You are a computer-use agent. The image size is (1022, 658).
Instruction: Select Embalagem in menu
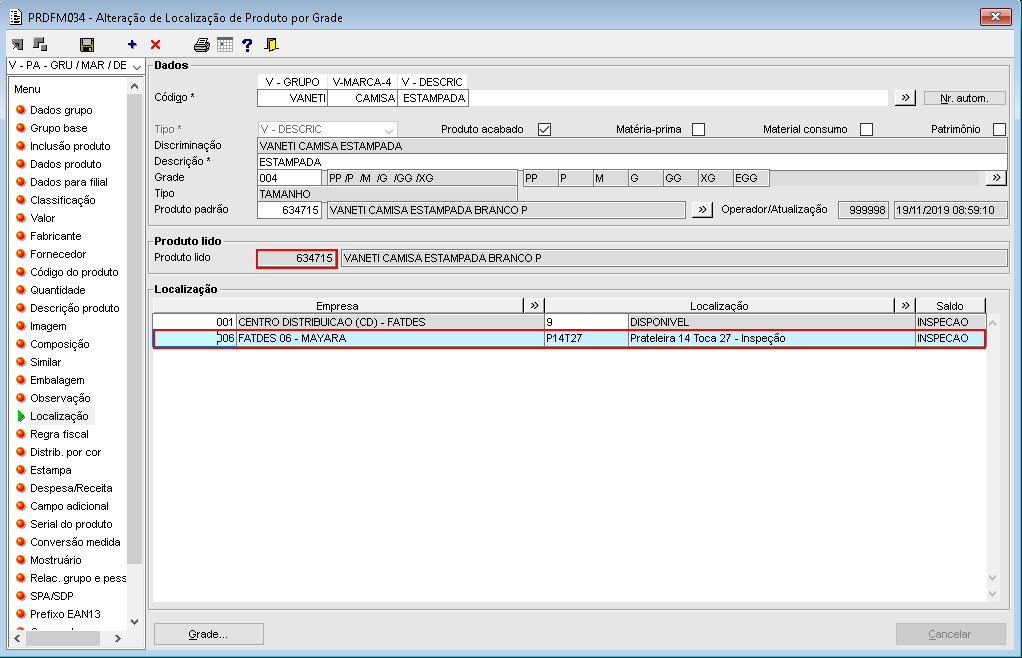tap(57, 380)
